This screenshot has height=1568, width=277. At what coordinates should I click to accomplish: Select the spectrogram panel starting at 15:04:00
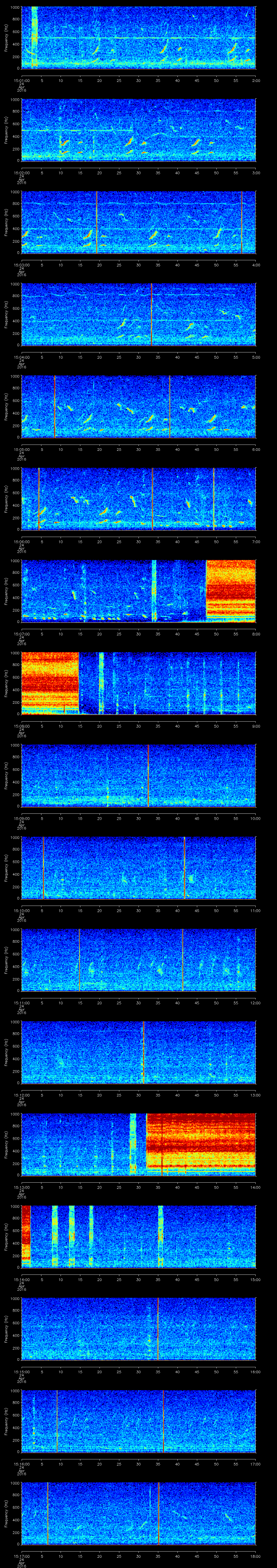tap(139, 314)
